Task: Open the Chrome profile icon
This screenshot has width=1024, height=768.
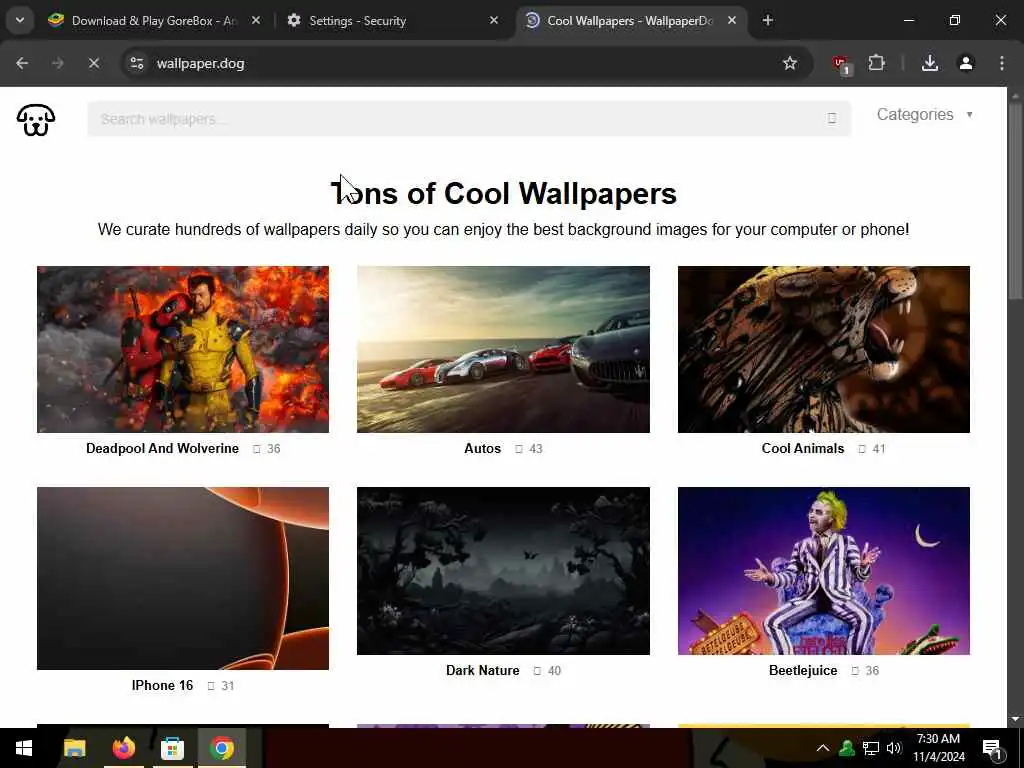Action: coord(966,63)
